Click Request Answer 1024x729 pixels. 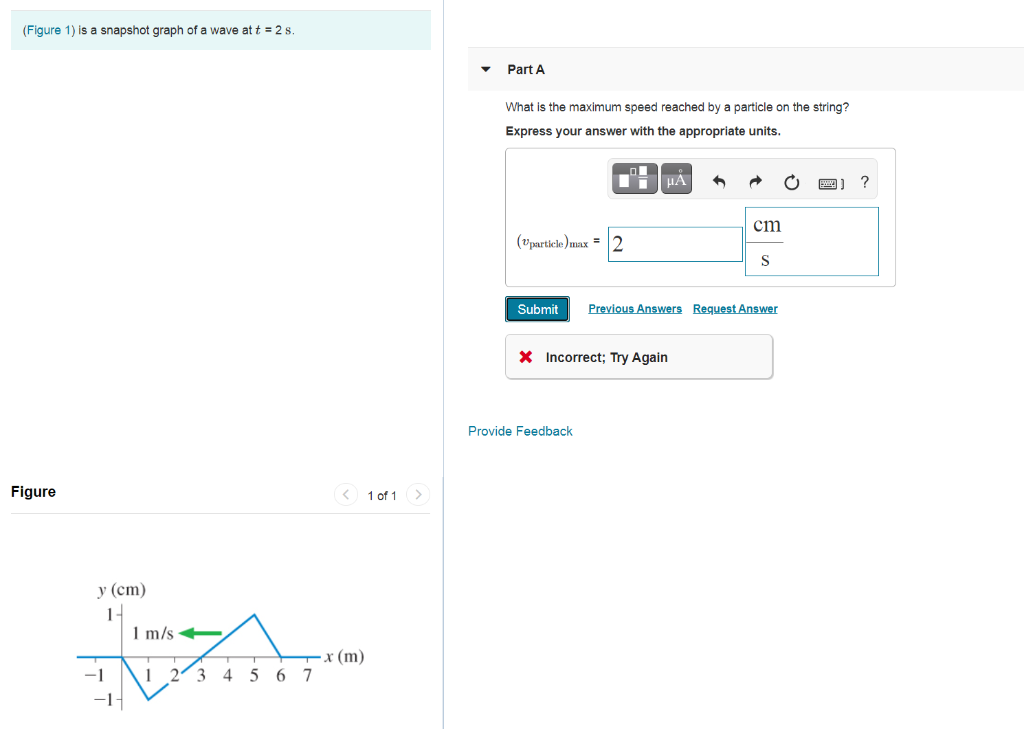(x=735, y=308)
